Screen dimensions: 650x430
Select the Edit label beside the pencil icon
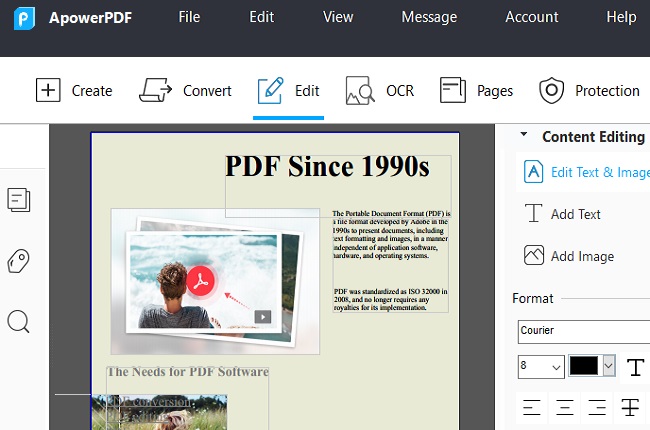pos(307,91)
